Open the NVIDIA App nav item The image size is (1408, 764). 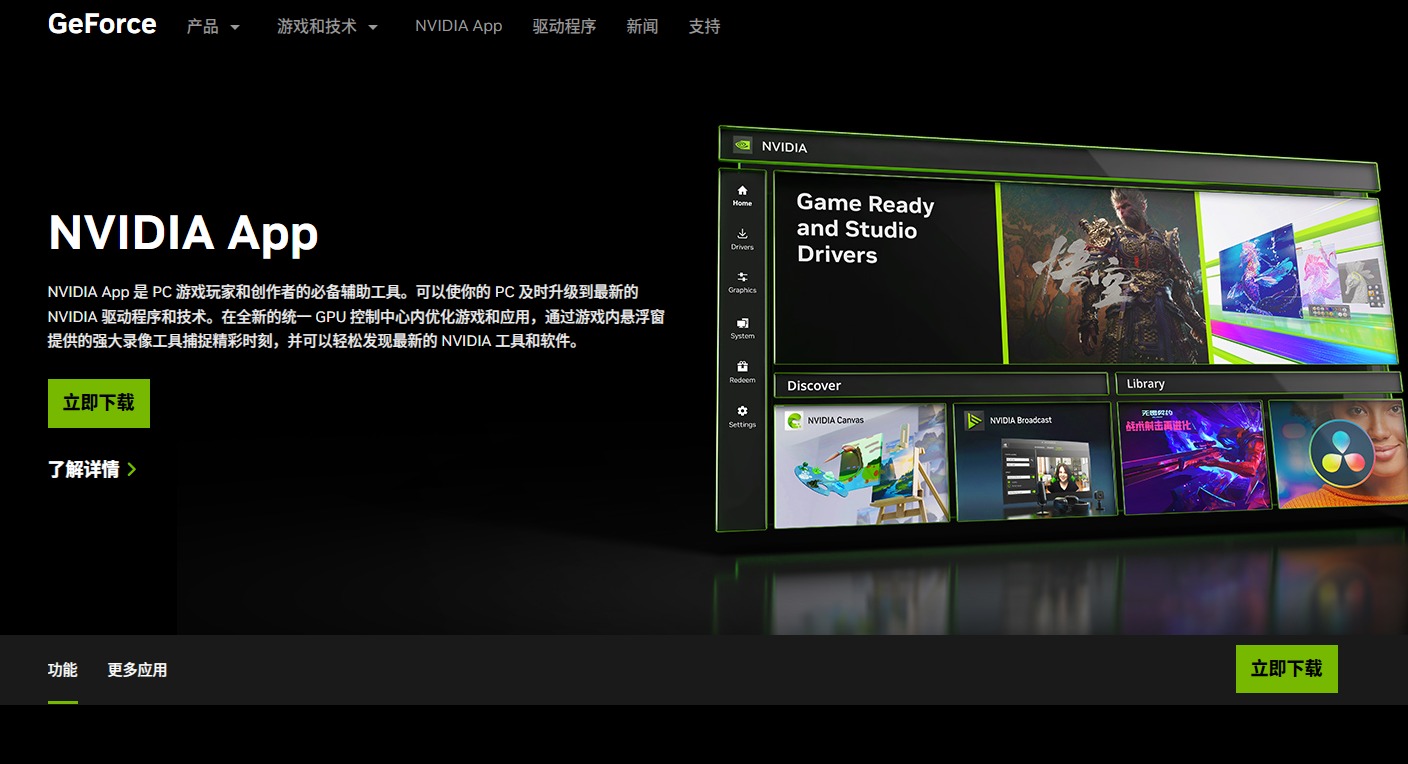[459, 26]
